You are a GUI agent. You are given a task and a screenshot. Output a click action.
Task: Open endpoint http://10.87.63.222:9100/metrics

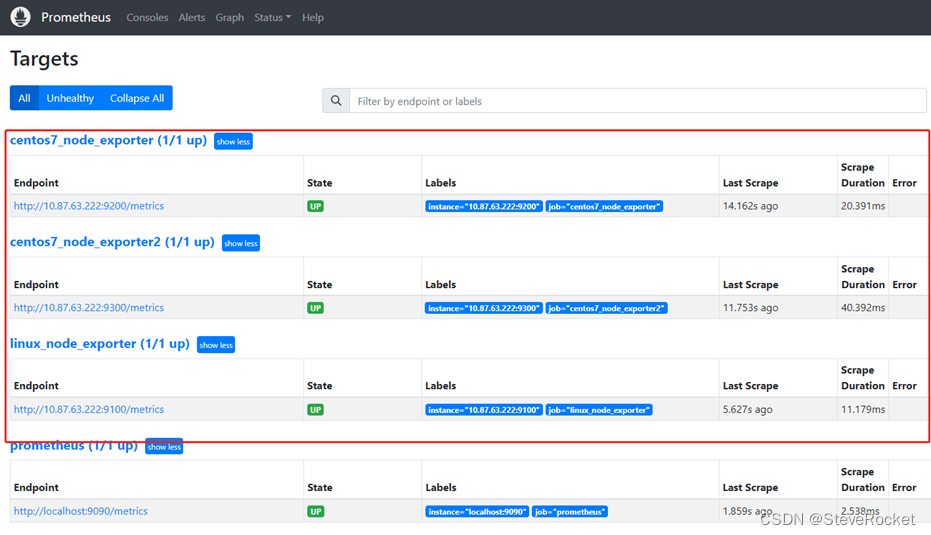(89, 409)
